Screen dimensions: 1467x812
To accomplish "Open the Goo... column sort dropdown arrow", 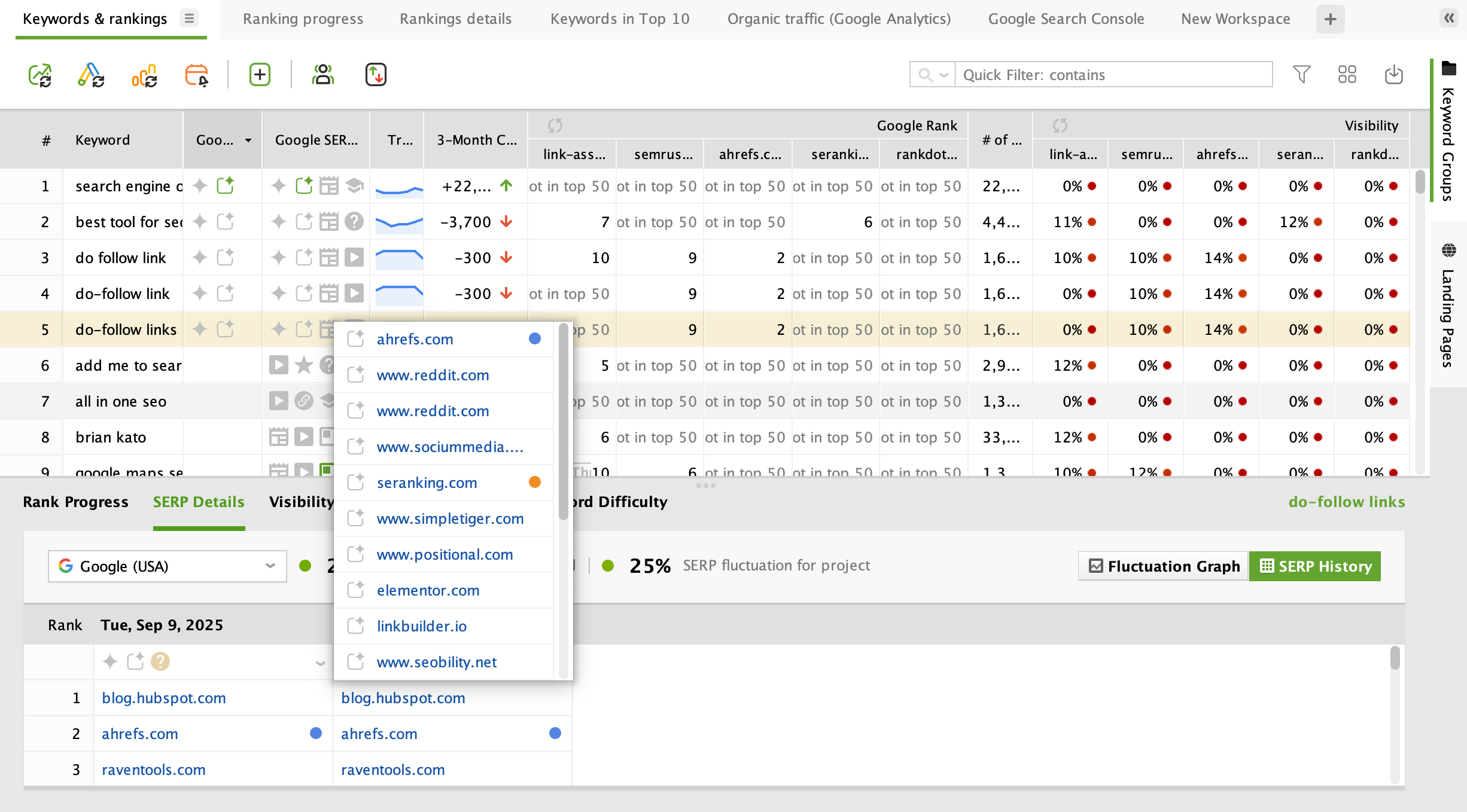I will 248,141.
